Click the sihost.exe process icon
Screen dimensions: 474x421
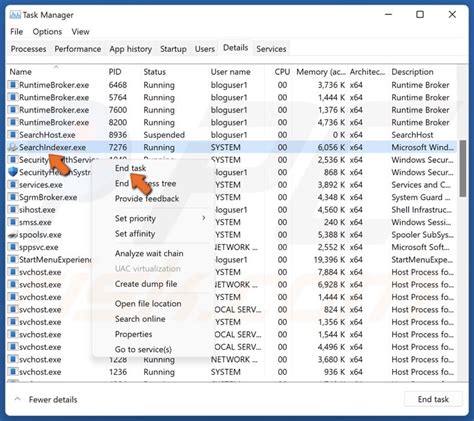13,210
